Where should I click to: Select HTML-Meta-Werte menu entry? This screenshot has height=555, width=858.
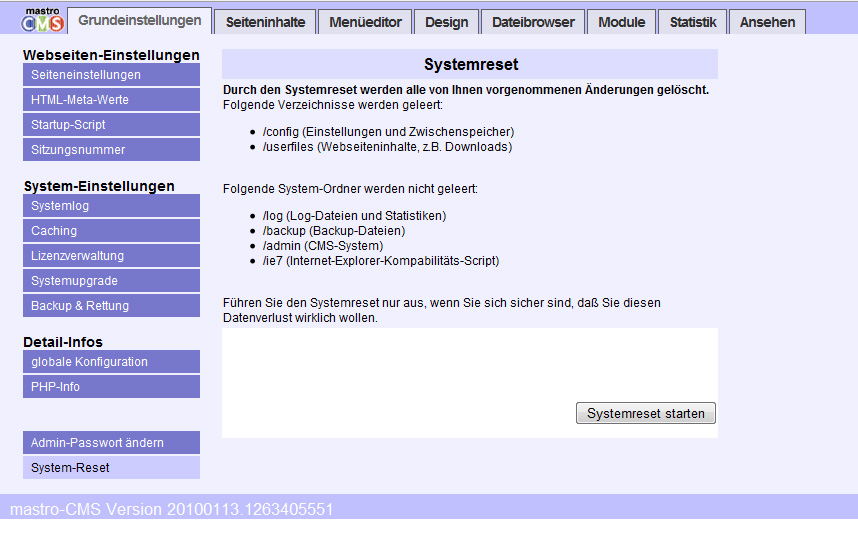point(111,100)
